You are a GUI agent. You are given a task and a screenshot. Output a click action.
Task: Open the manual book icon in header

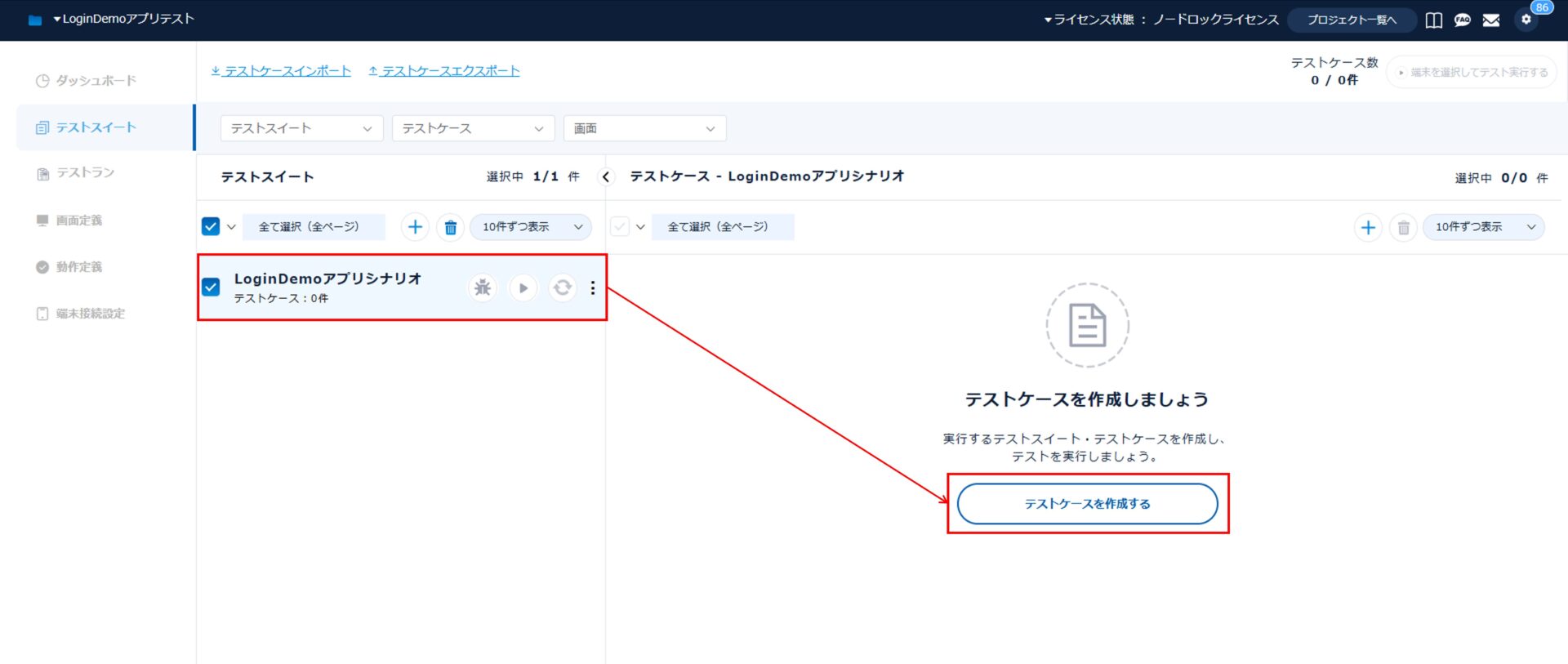pos(1433,20)
